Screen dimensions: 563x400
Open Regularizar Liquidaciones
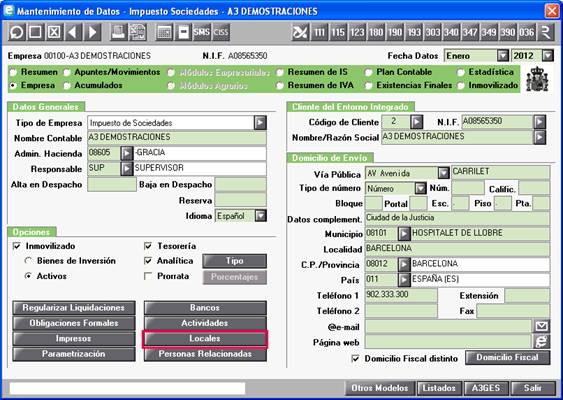[x=74, y=308]
